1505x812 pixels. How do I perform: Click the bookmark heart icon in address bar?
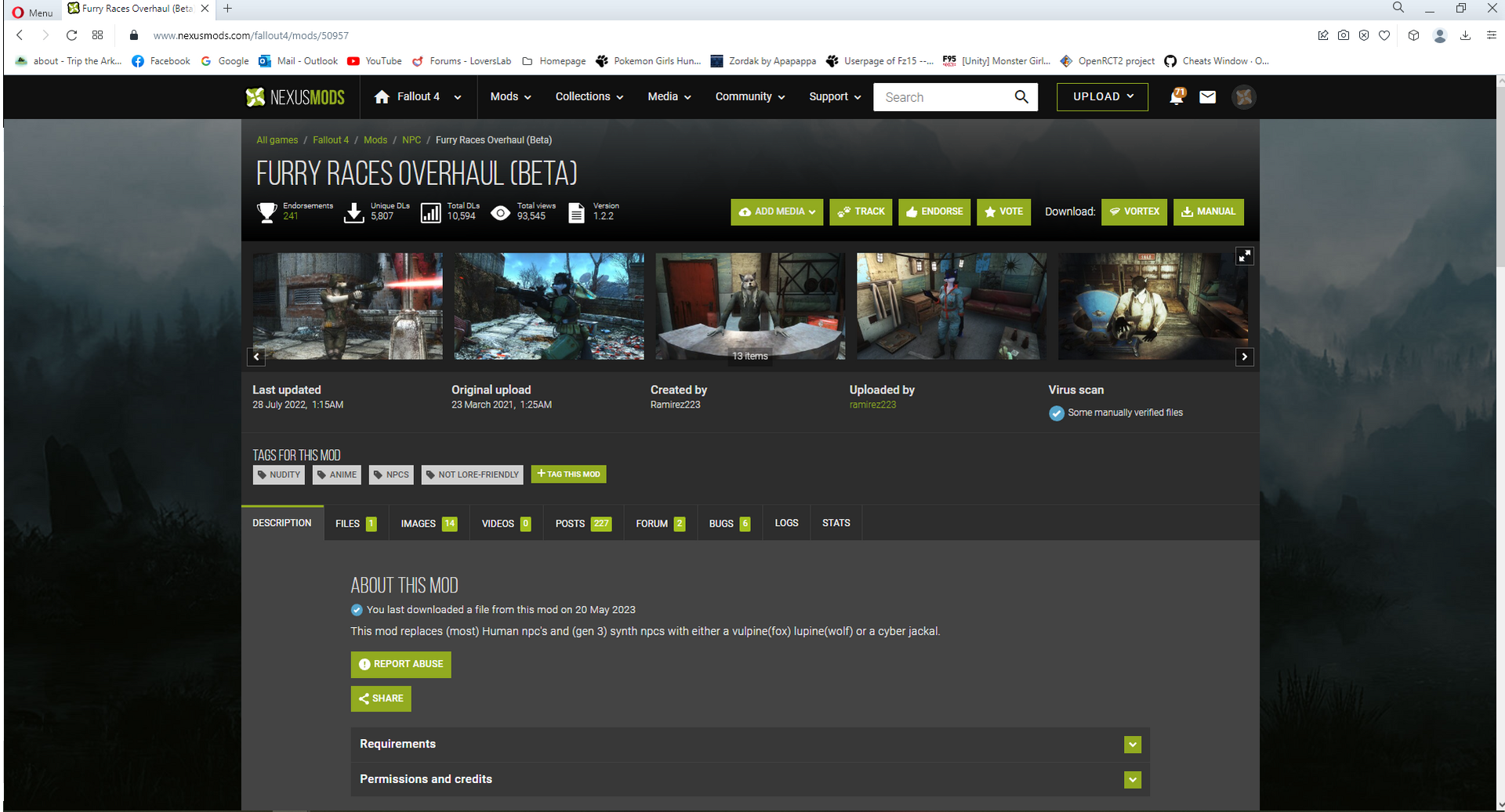click(1384, 35)
